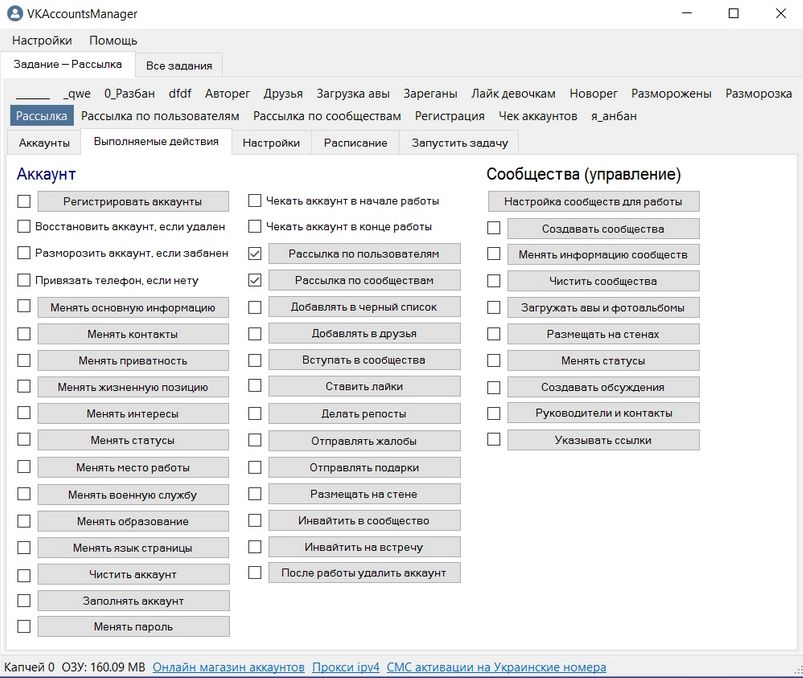Enable the Создавать сообщества checkbox
This screenshot has height=678, width=803.
click(494, 229)
